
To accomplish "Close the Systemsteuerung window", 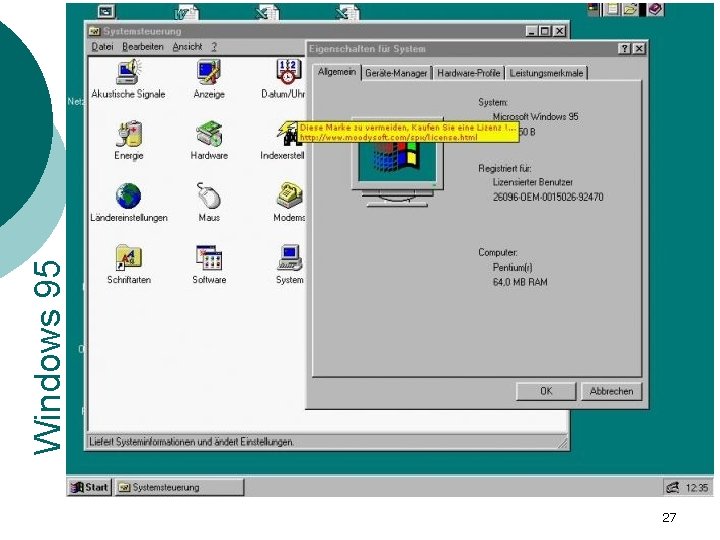I will point(559,31).
